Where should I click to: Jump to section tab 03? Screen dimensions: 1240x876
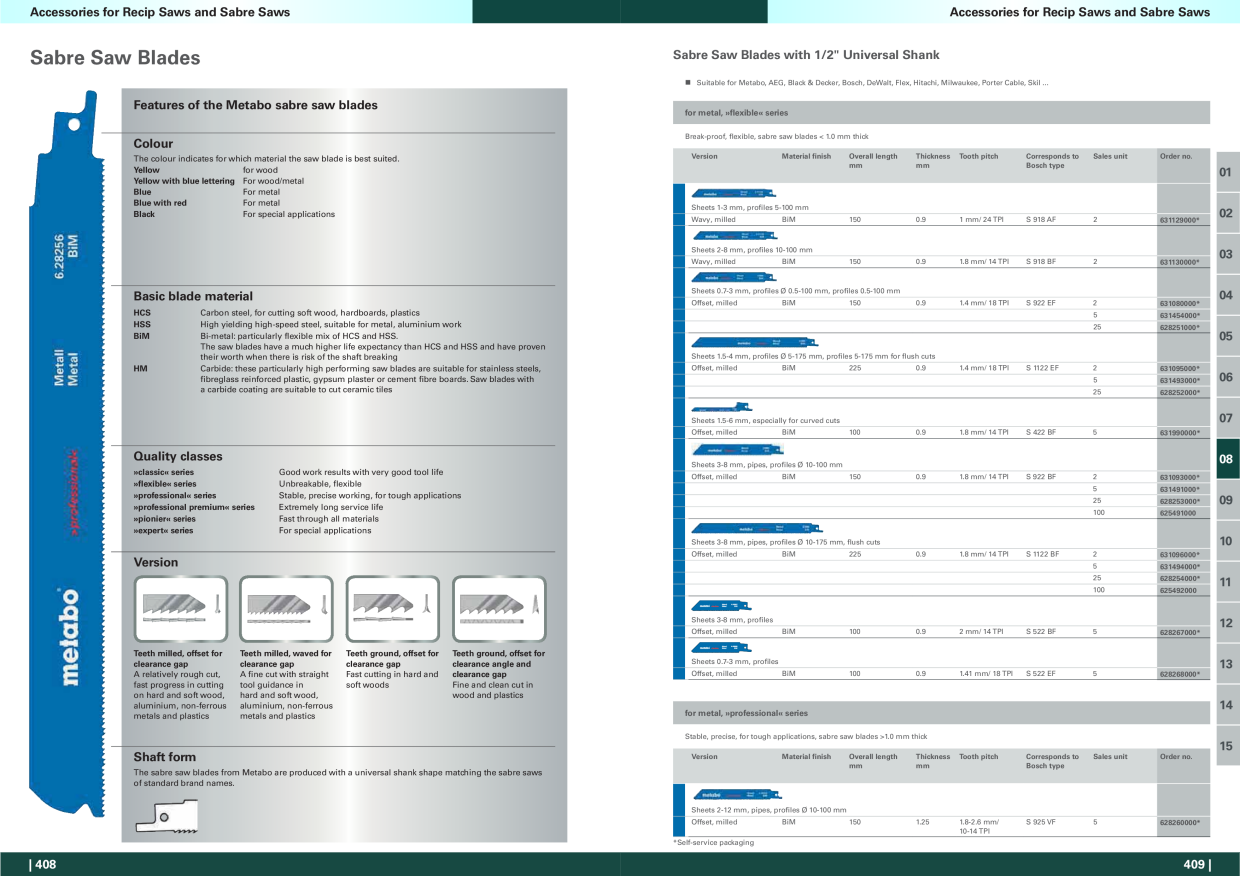[x=1227, y=254]
